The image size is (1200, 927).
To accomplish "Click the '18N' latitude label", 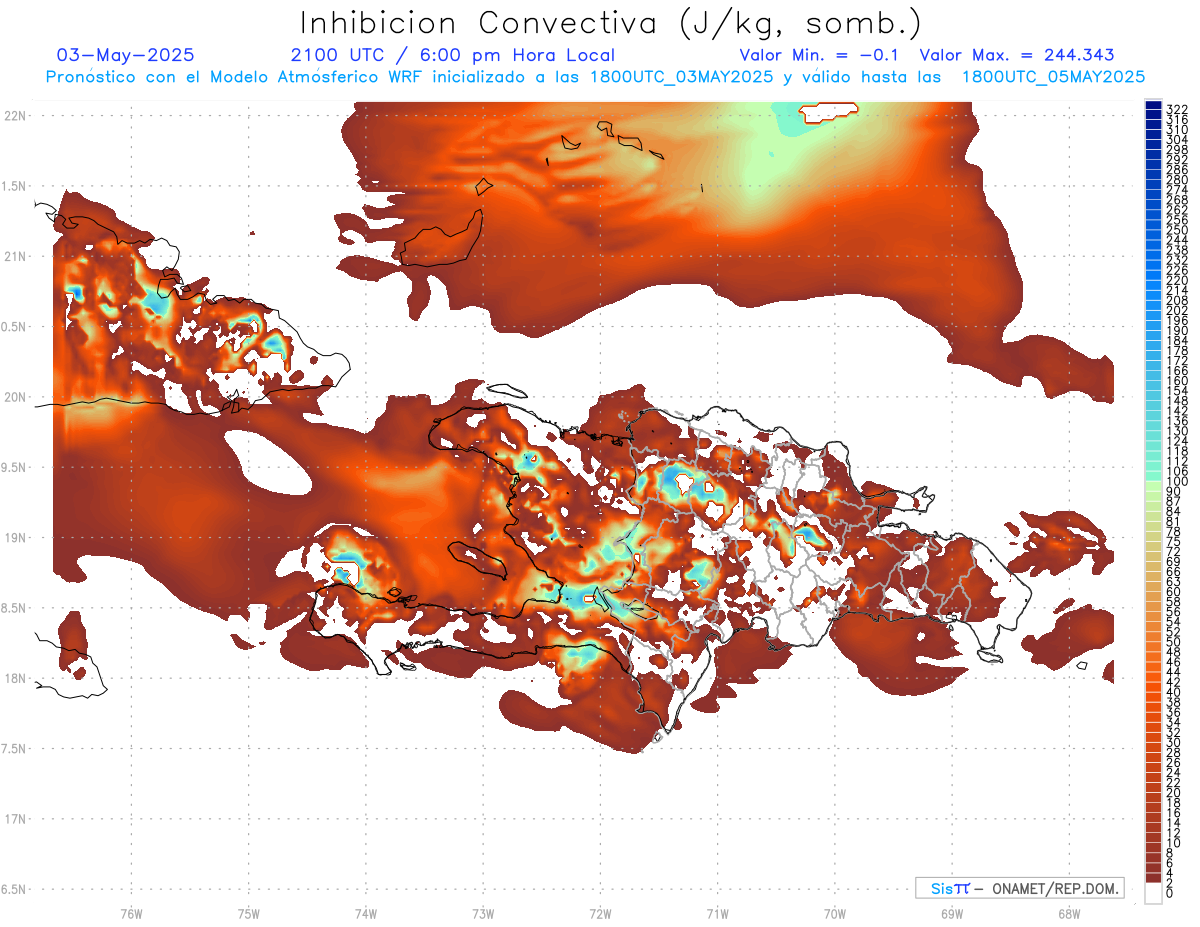I will 15,678.
